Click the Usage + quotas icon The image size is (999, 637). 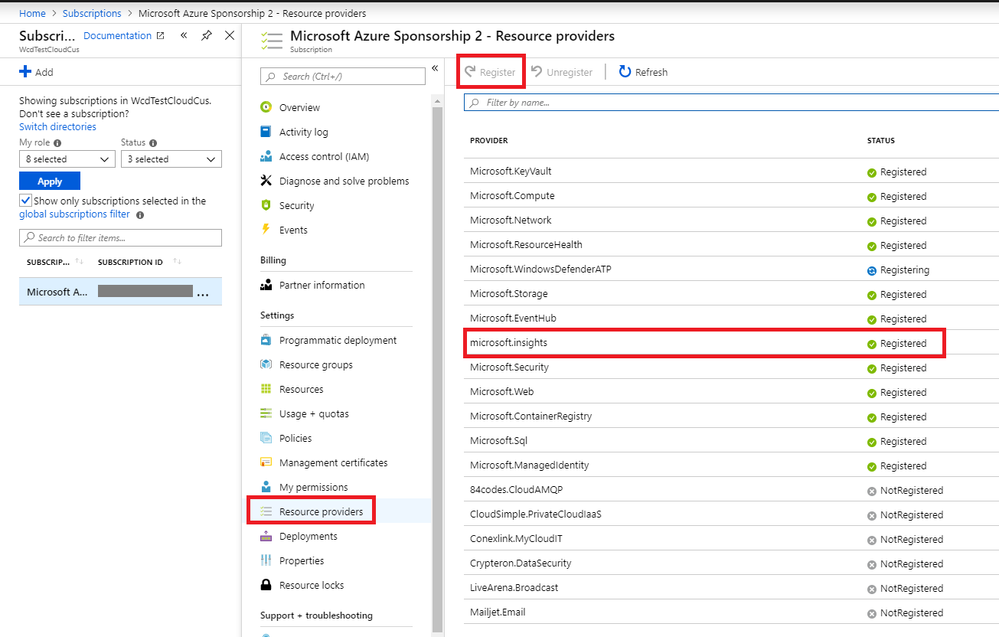pyautogui.click(x=266, y=413)
